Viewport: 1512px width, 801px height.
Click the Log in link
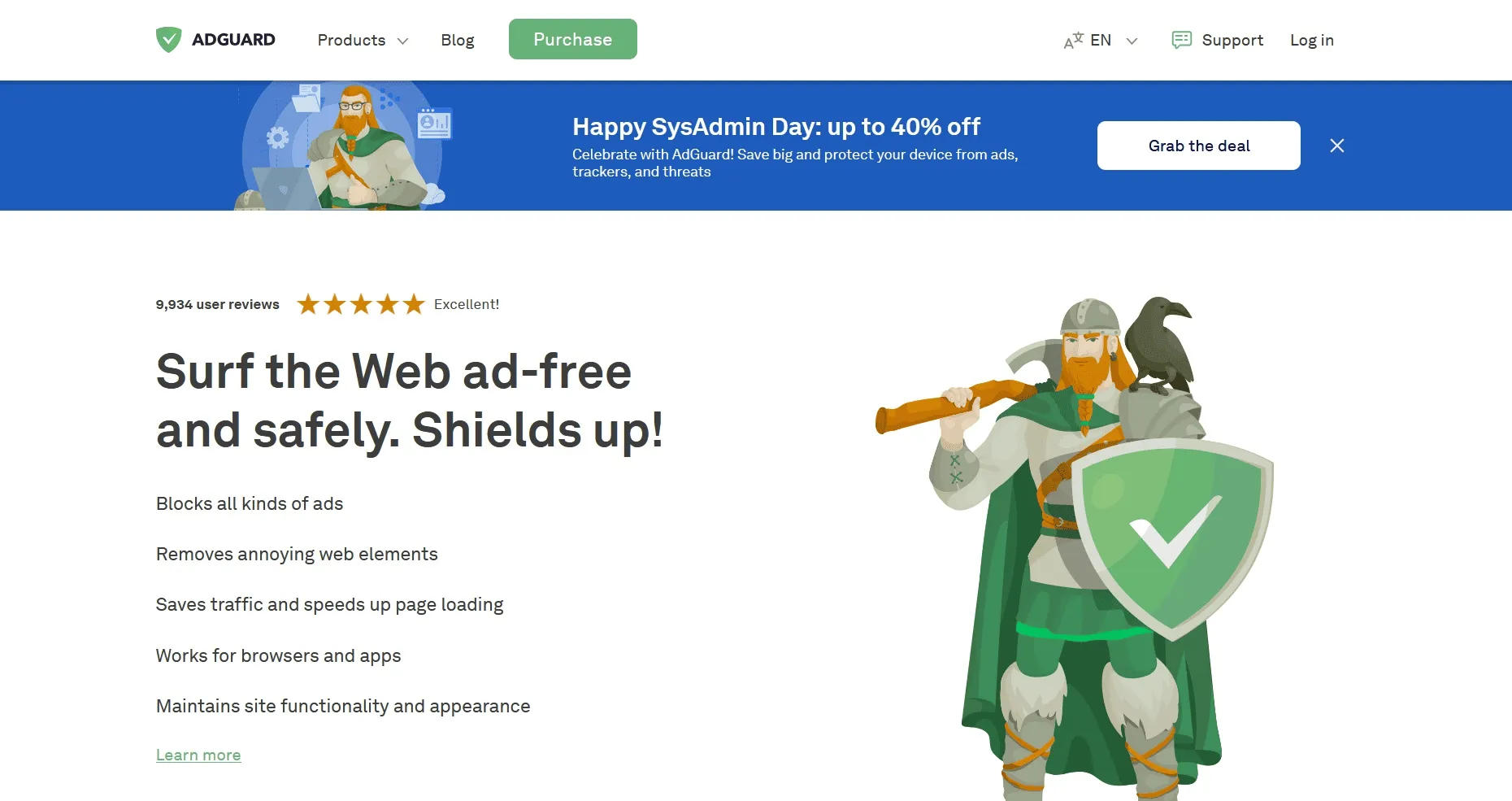tap(1312, 40)
